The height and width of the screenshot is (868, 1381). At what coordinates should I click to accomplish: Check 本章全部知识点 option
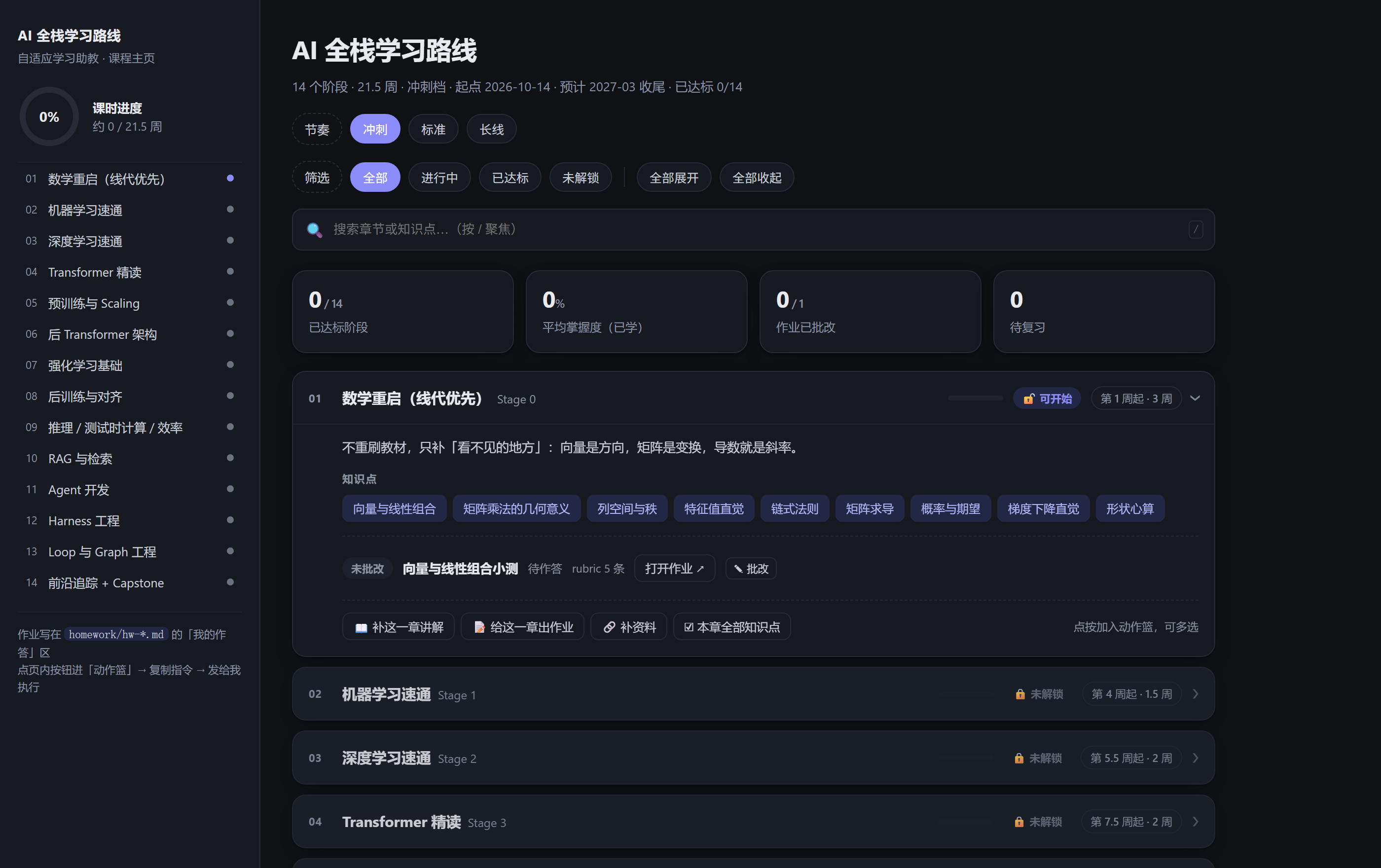(x=732, y=627)
